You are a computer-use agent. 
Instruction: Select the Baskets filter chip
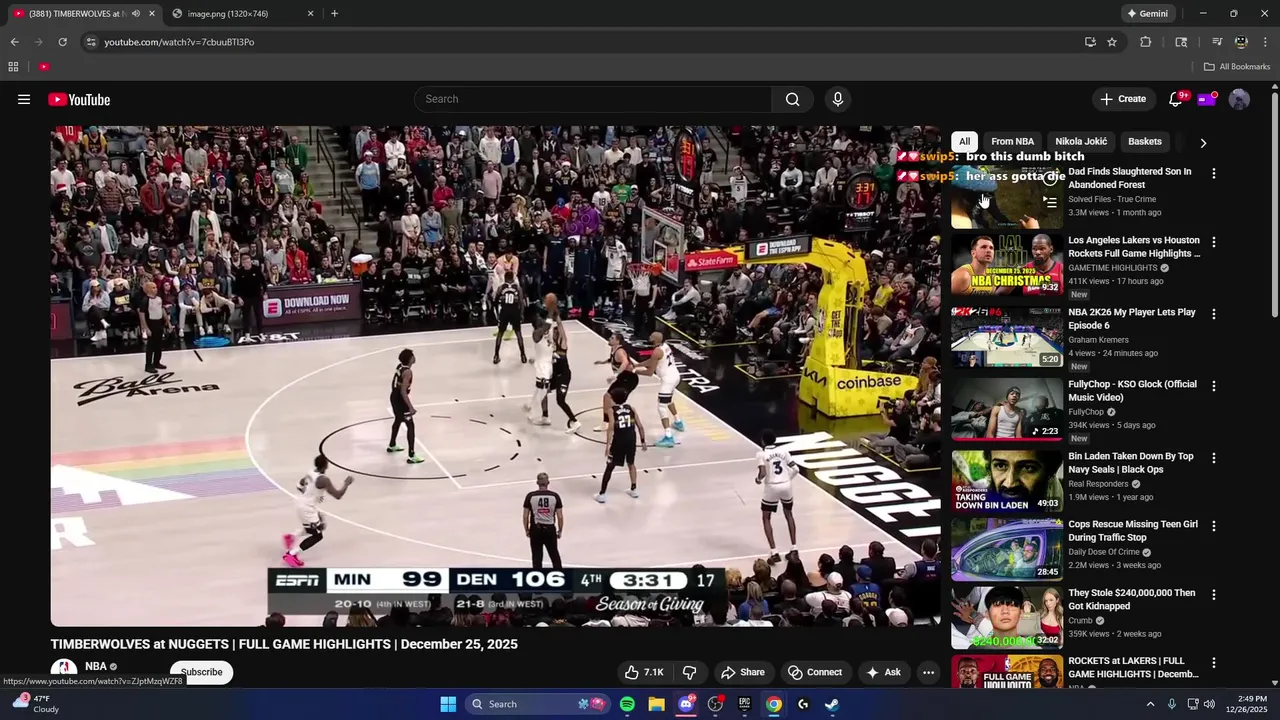1145,142
